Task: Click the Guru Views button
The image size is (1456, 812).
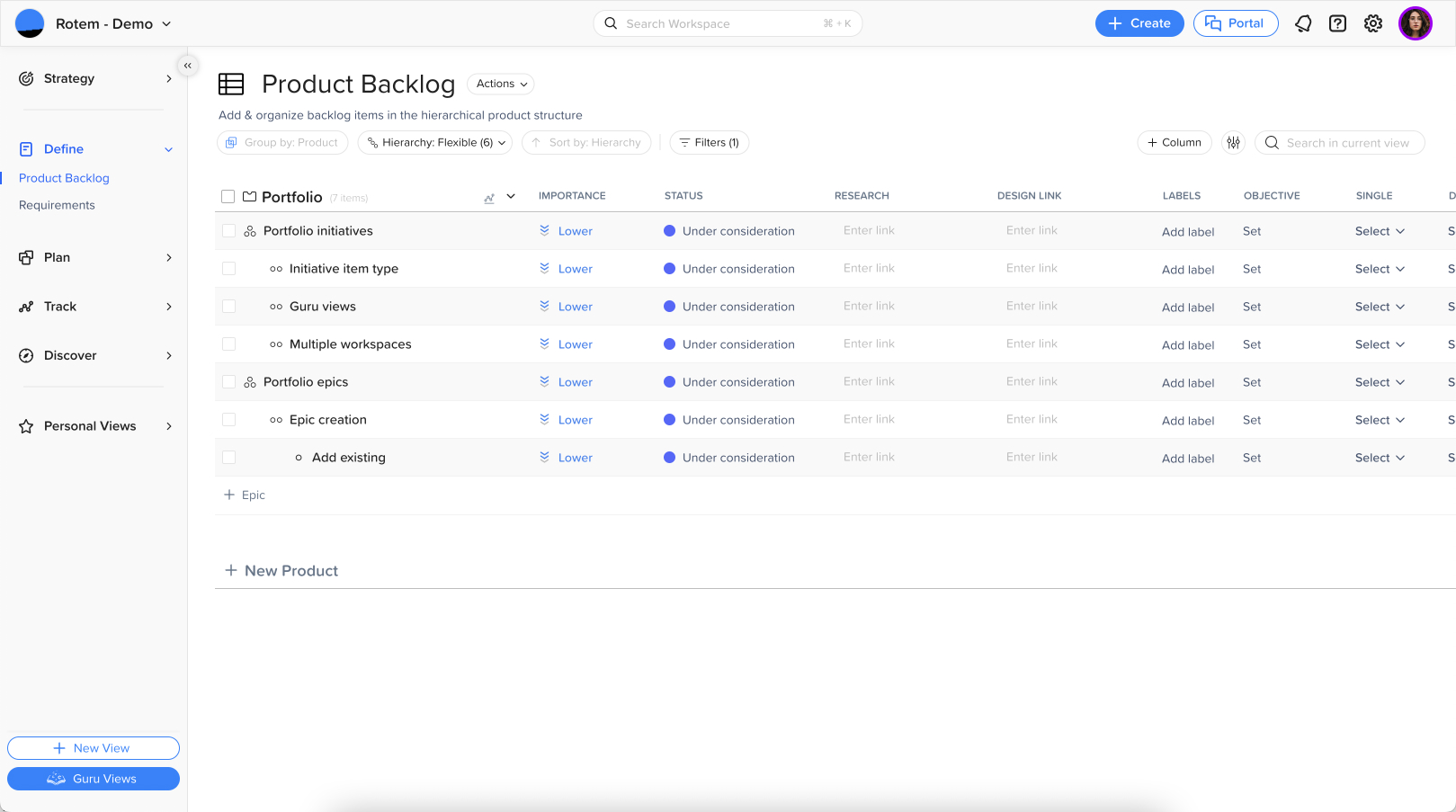Action: (x=94, y=779)
